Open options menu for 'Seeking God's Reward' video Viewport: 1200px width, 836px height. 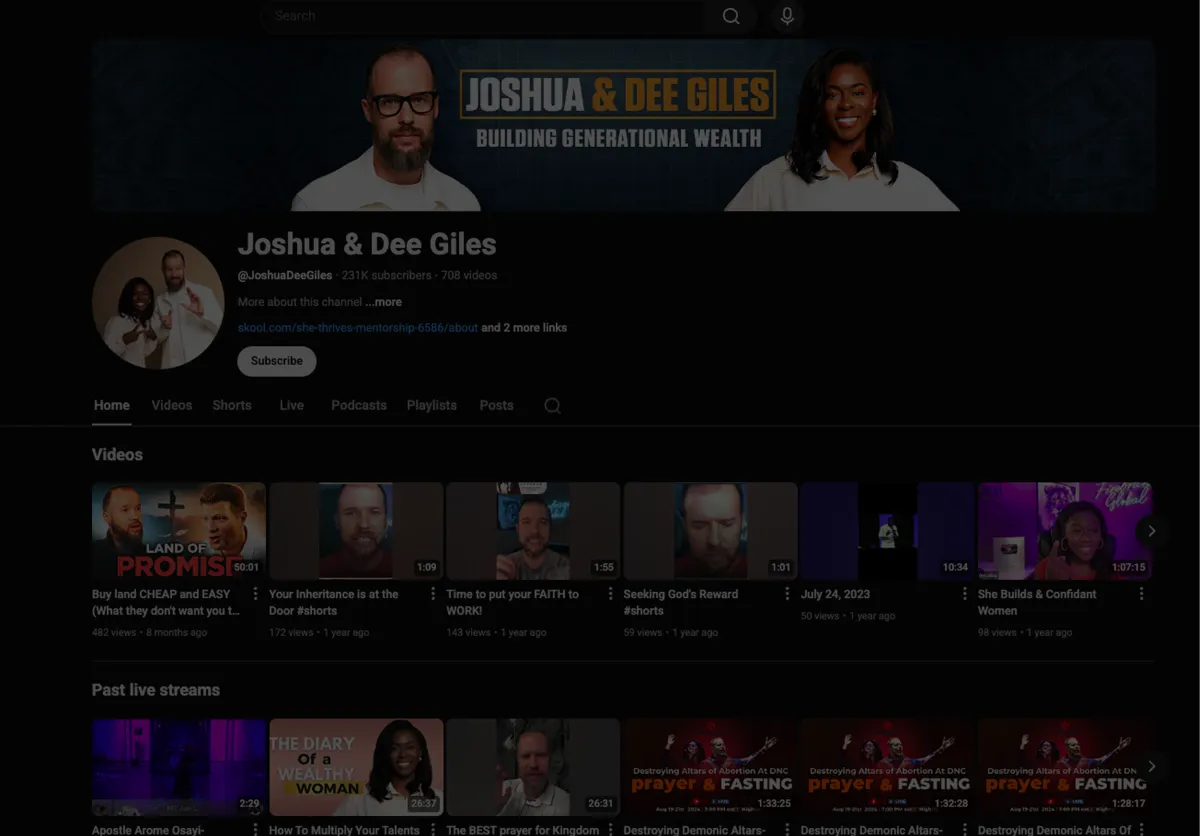[x=787, y=594]
